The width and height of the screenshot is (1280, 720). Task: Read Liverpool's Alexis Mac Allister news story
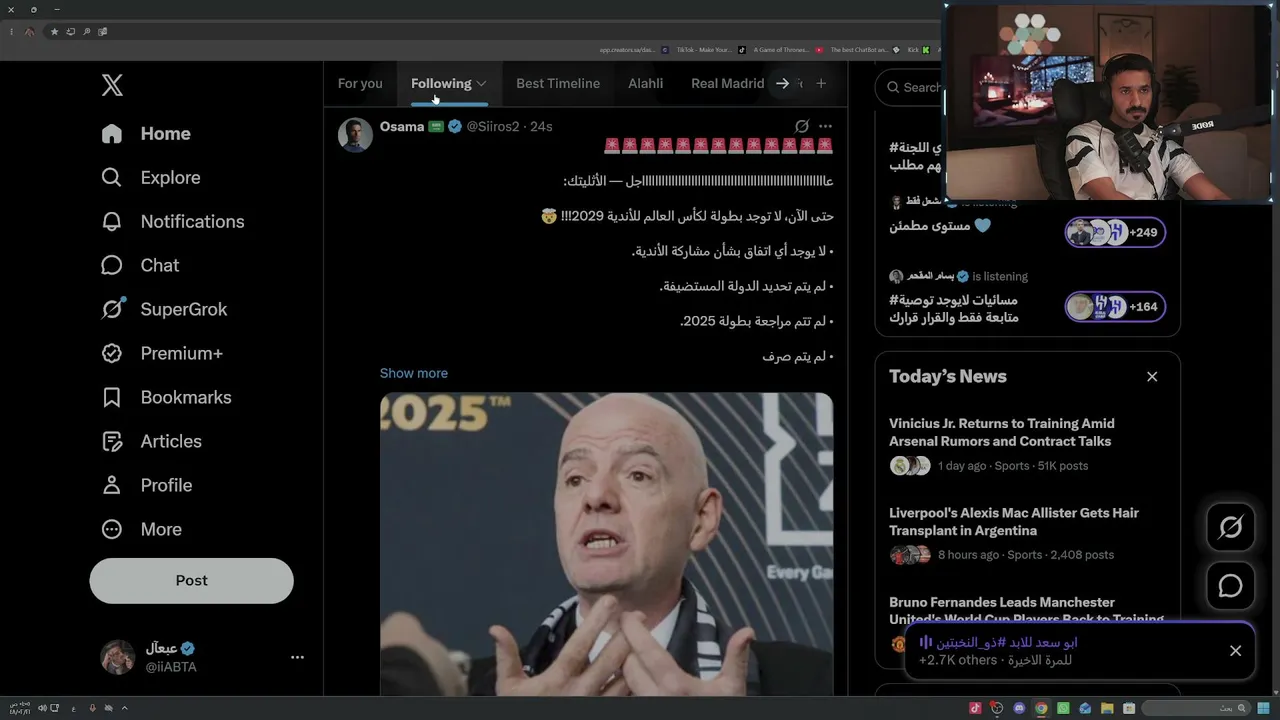click(1027, 533)
